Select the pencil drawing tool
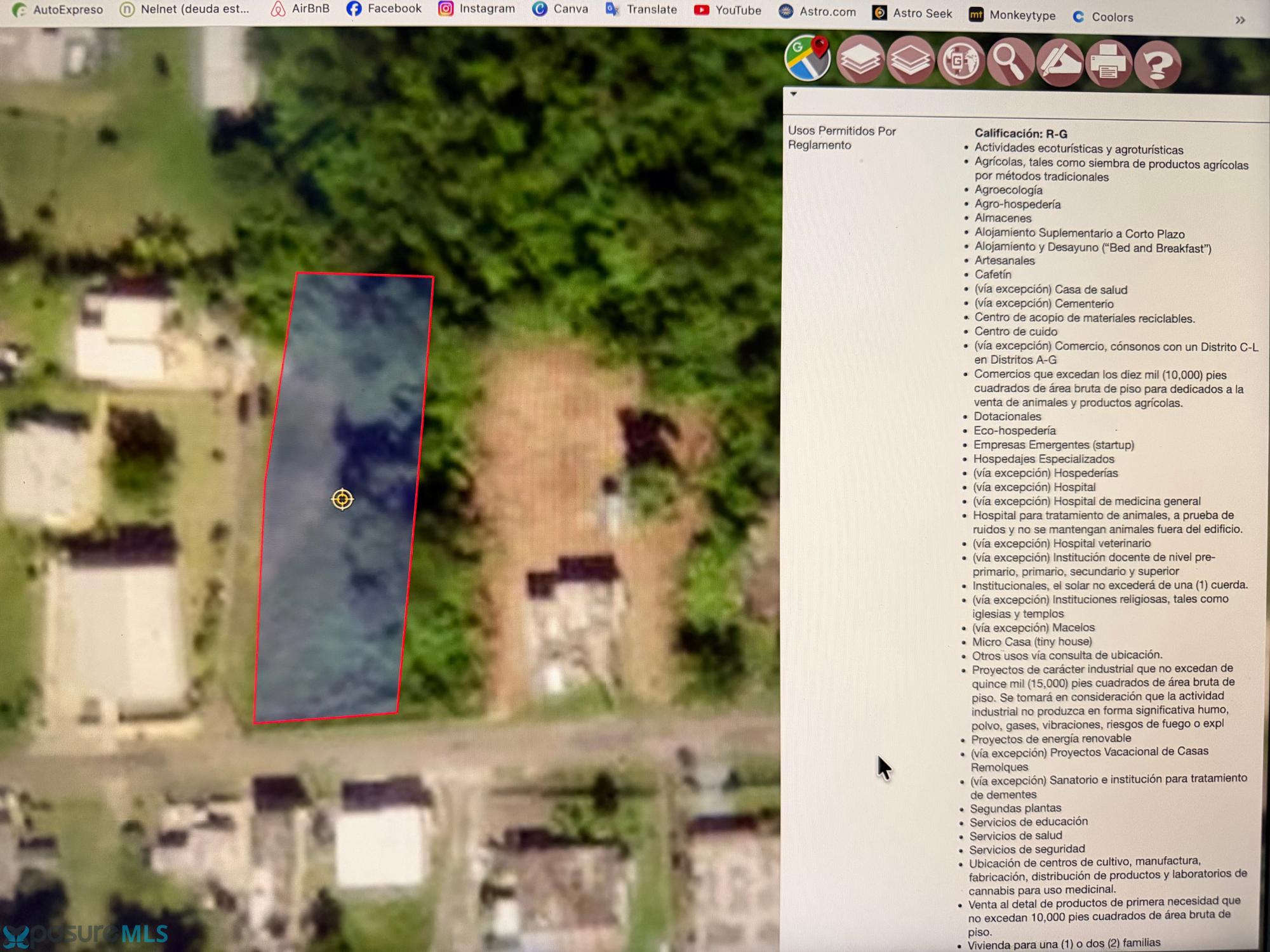This screenshot has width=1270, height=952. [x=1059, y=63]
